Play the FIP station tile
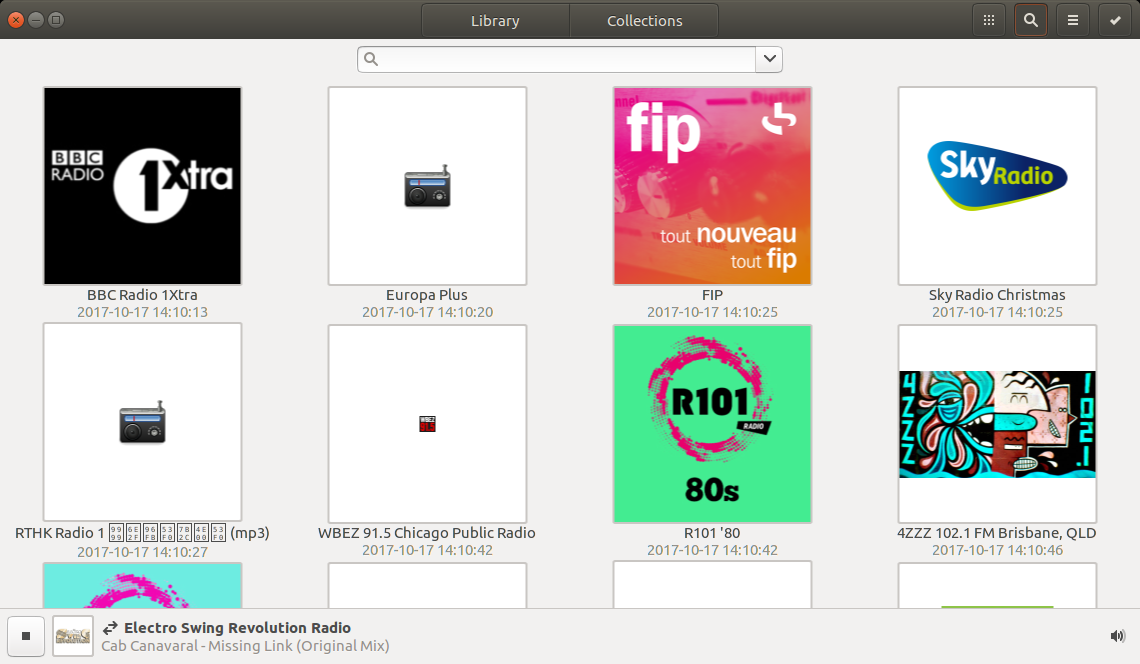The width and height of the screenshot is (1140, 664). [x=712, y=186]
